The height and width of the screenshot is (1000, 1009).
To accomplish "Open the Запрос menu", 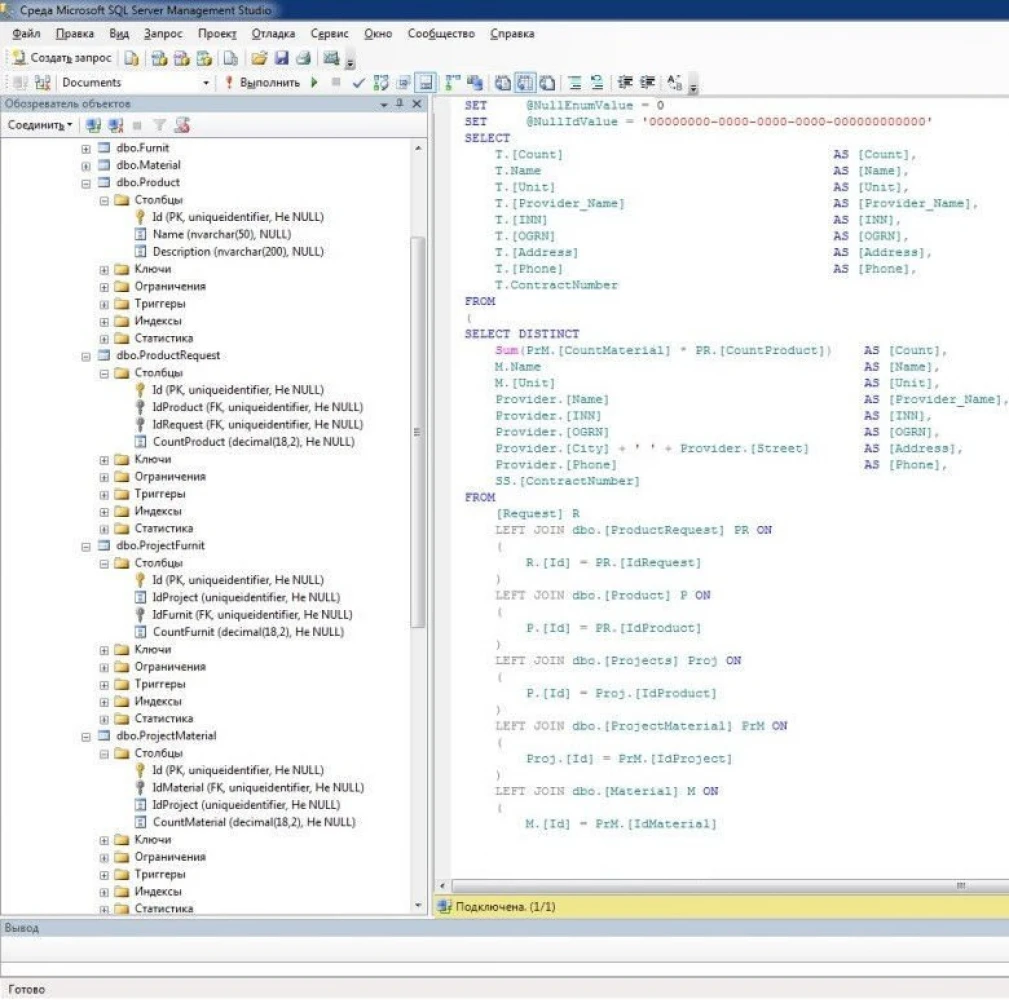I will (163, 33).
